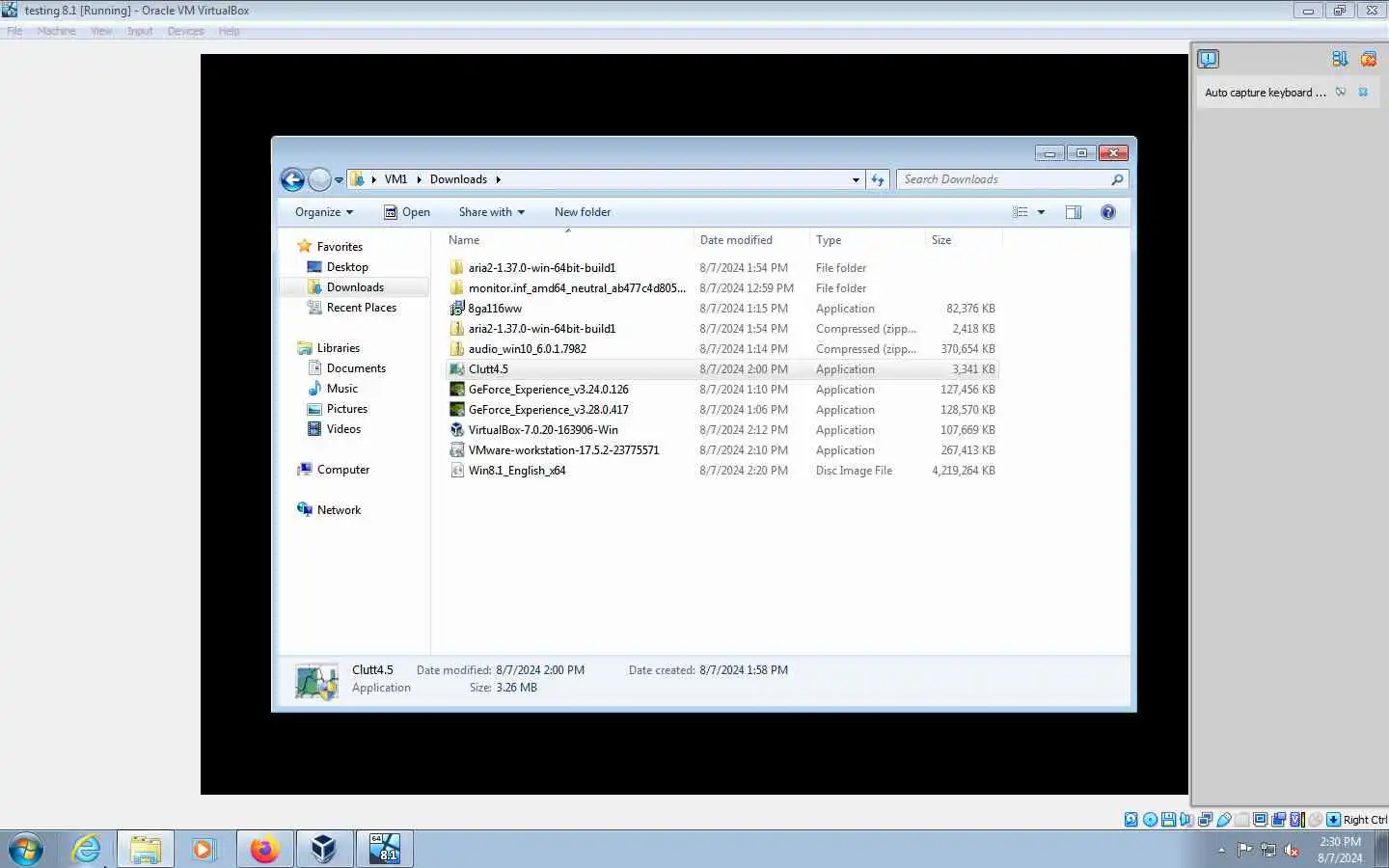Click the network adapters indicator in status bar
This screenshot has width=1389, height=868.
pyautogui.click(x=1205, y=820)
